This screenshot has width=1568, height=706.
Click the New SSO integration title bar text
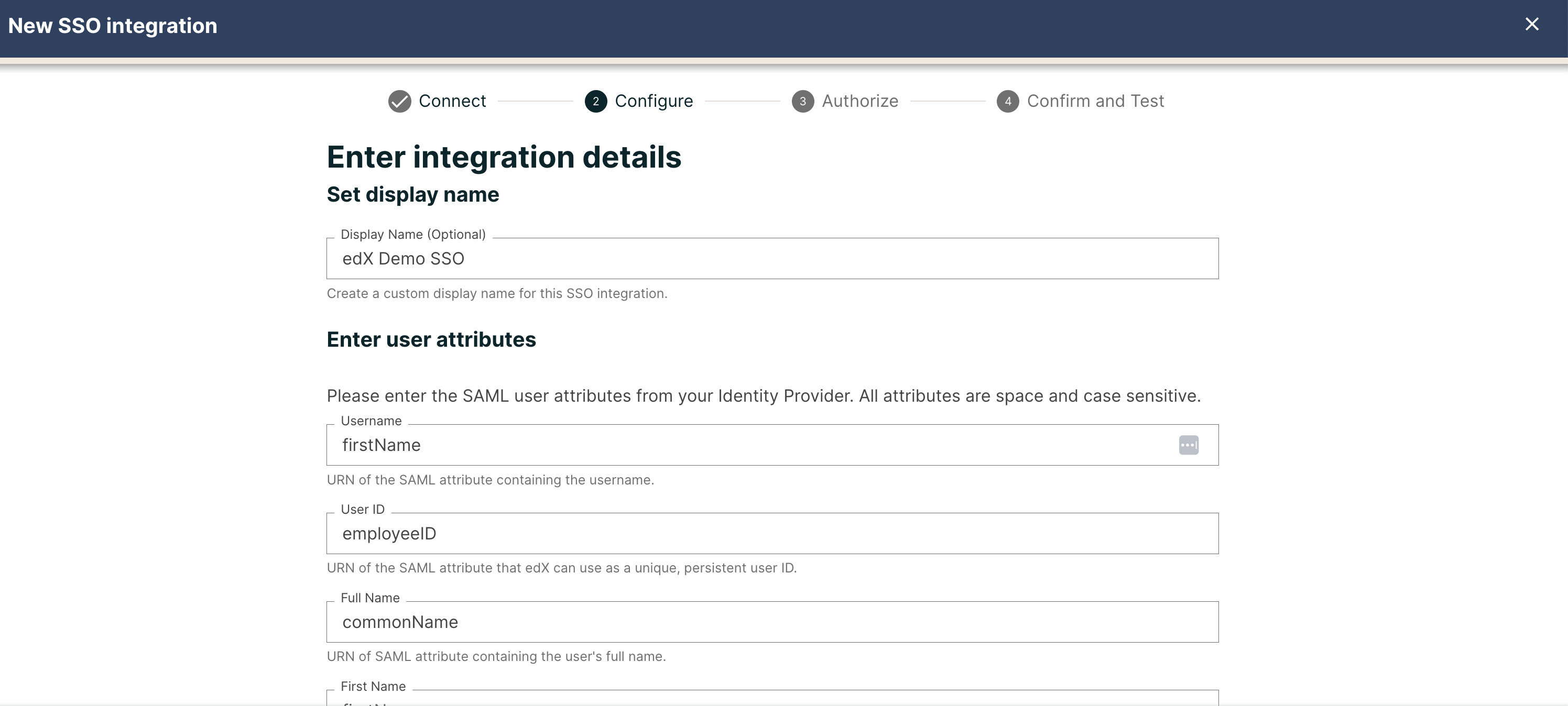[112, 26]
